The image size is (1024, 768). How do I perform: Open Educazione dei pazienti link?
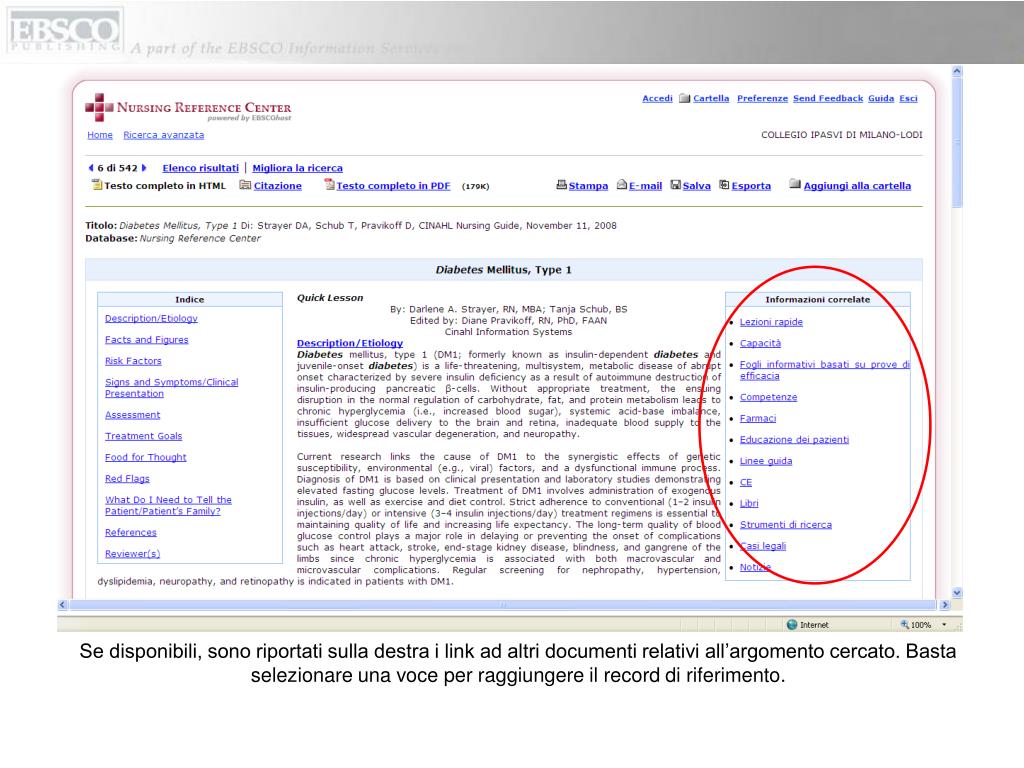pyautogui.click(x=794, y=440)
